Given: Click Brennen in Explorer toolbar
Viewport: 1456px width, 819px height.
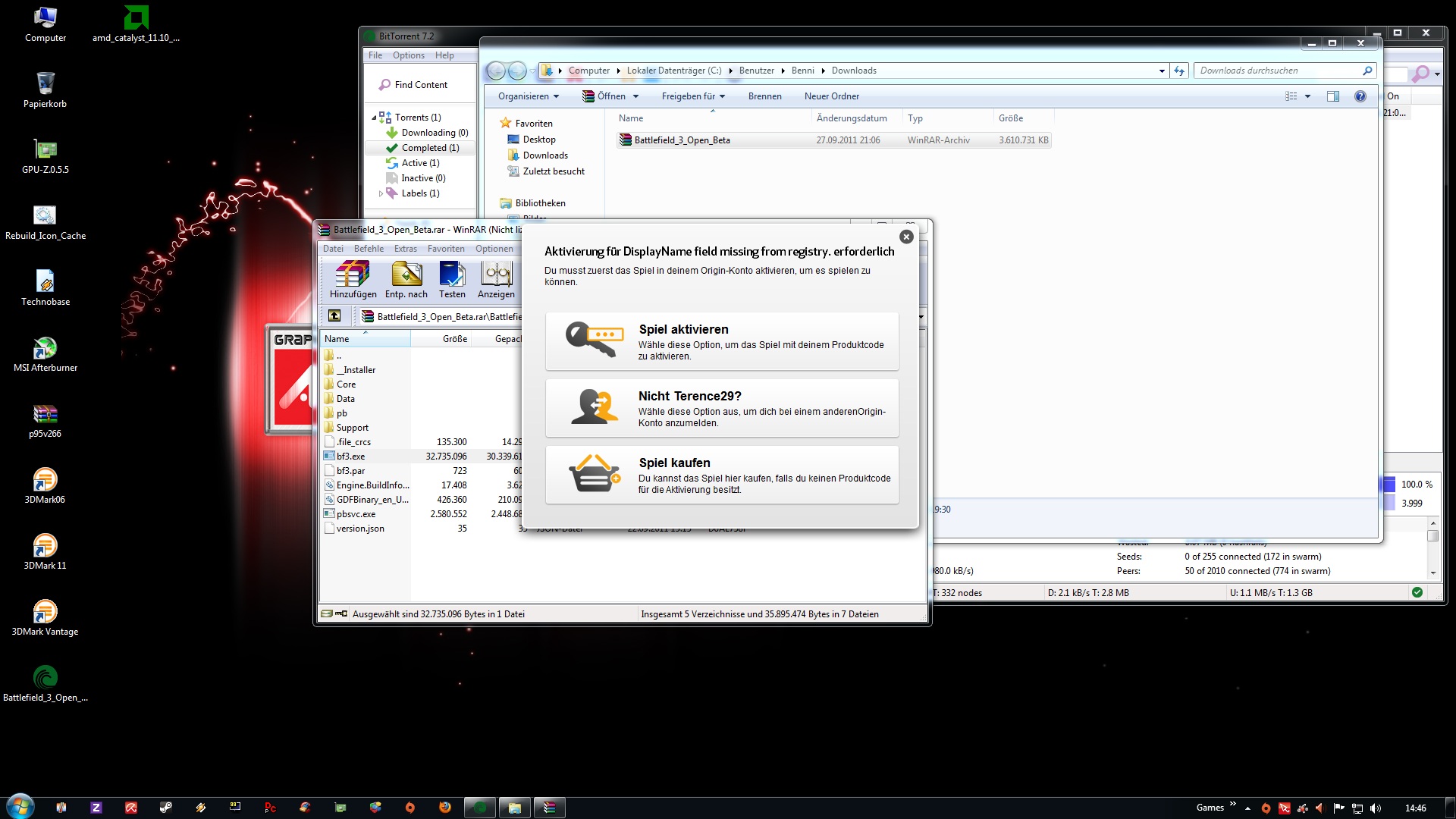Looking at the screenshot, I should coord(764,96).
